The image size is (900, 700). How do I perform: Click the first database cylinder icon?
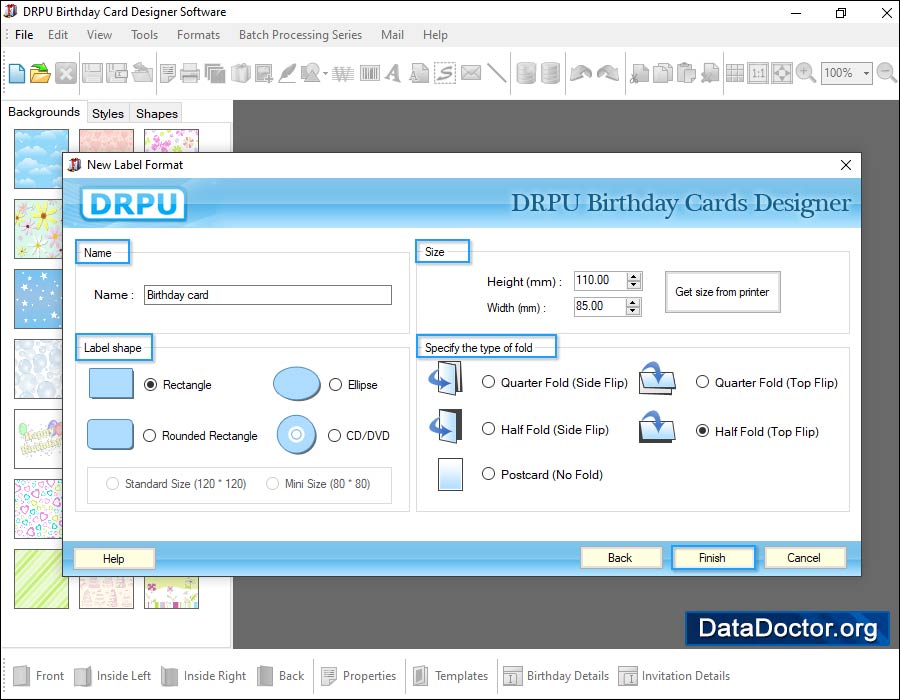[526, 73]
